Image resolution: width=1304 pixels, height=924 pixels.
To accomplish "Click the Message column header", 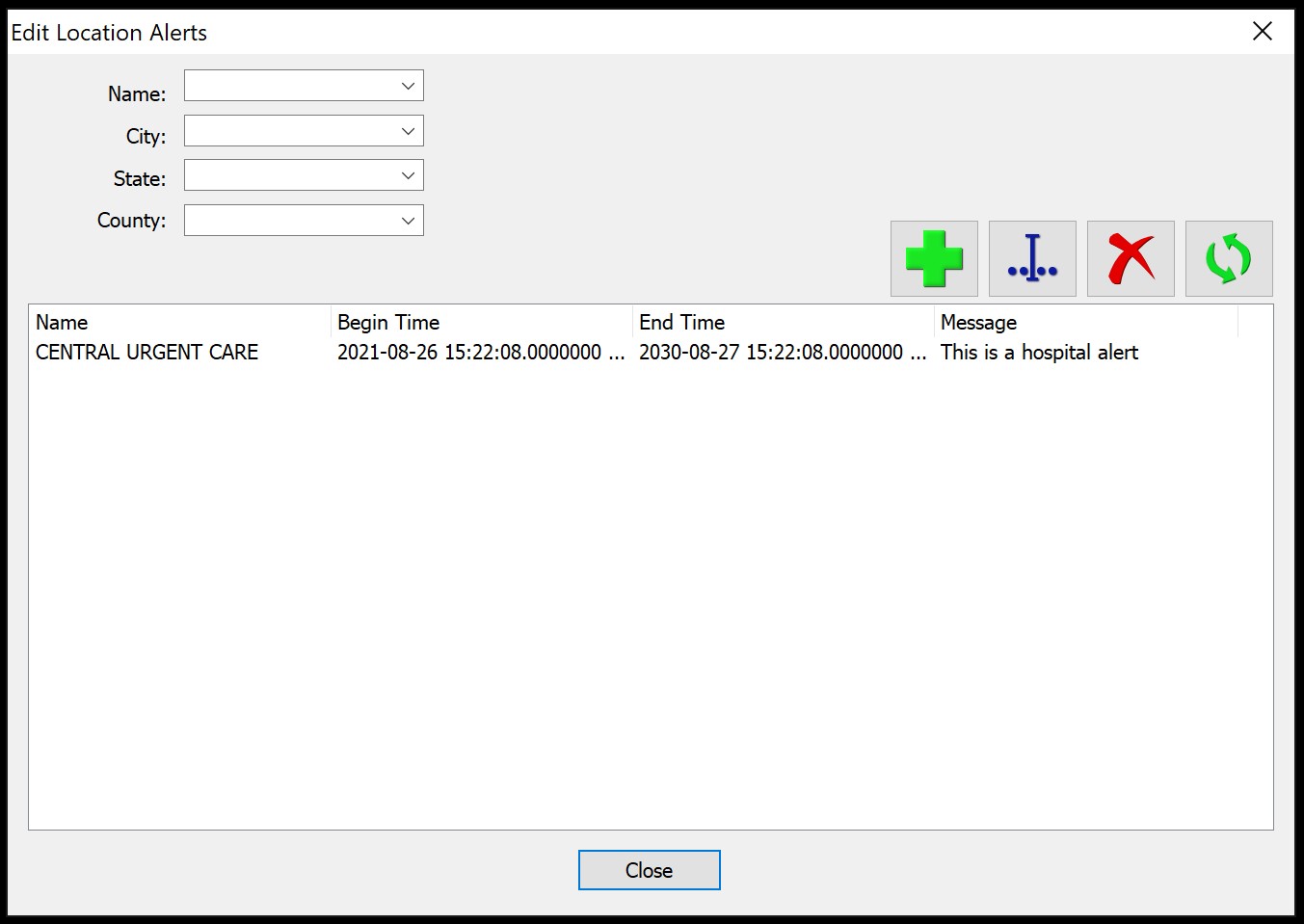I will point(1086,322).
